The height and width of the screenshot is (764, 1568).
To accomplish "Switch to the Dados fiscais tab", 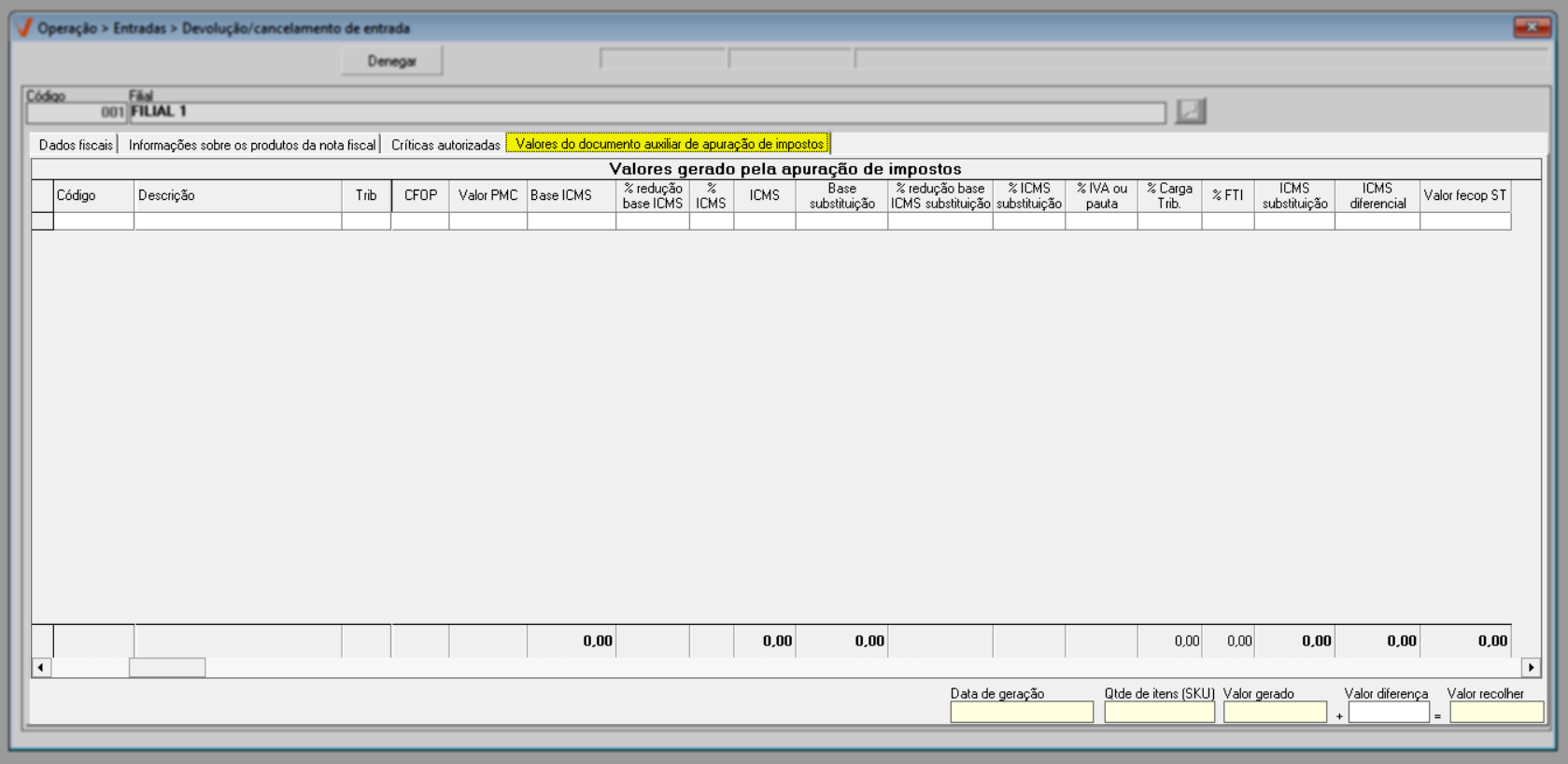I will coord(76,145).
